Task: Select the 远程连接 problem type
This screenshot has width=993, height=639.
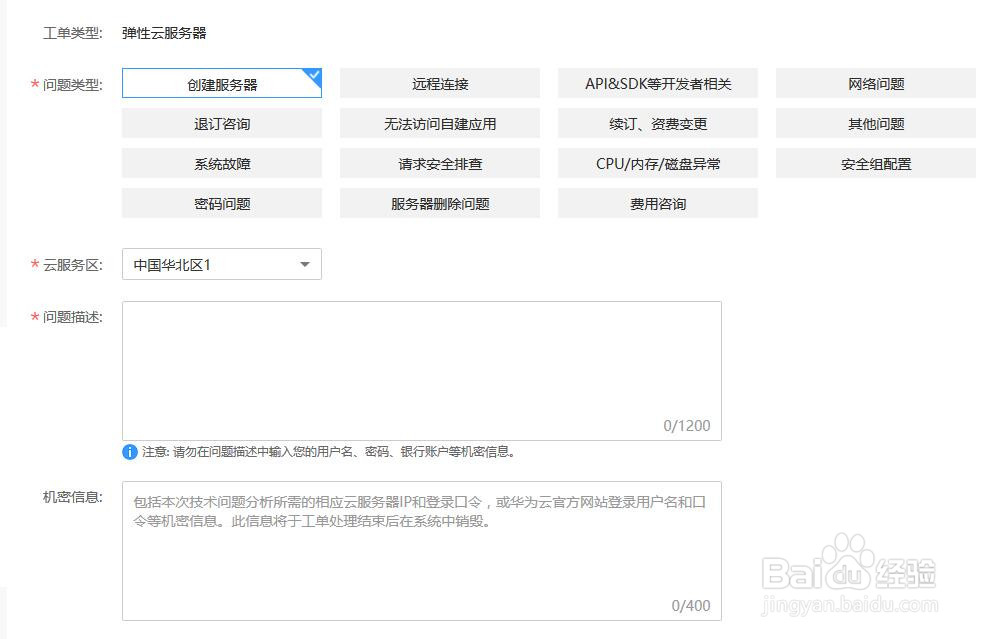Action: 440,84
